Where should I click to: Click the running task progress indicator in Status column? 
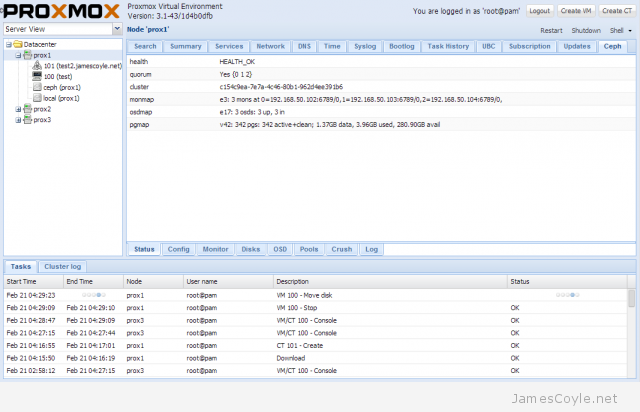[567, 295]
